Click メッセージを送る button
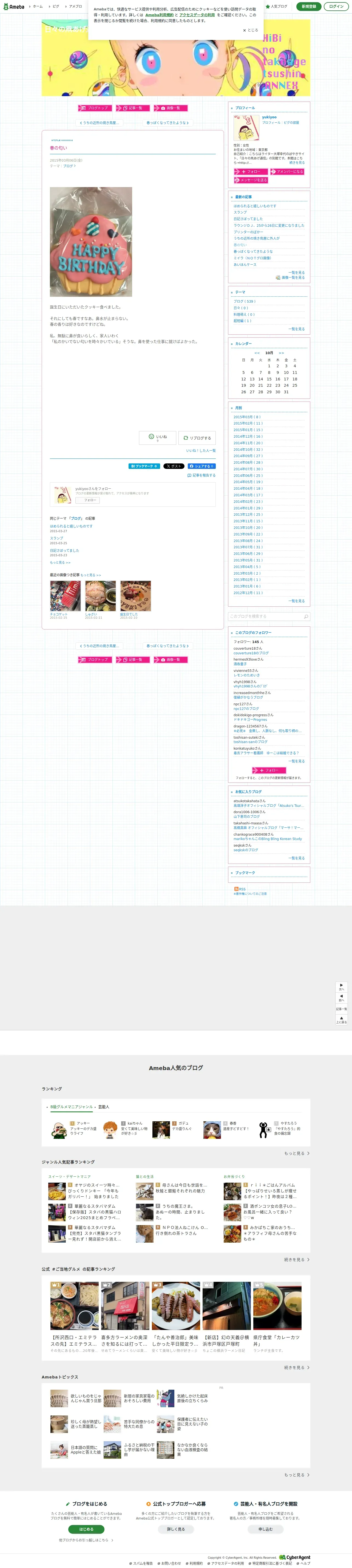This screenshot has height=1568, width=352. (x=251, y=180)
